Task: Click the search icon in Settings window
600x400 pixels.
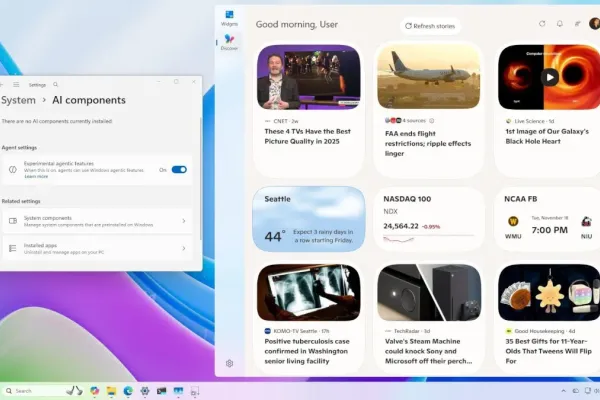Action: coord(56,85)
